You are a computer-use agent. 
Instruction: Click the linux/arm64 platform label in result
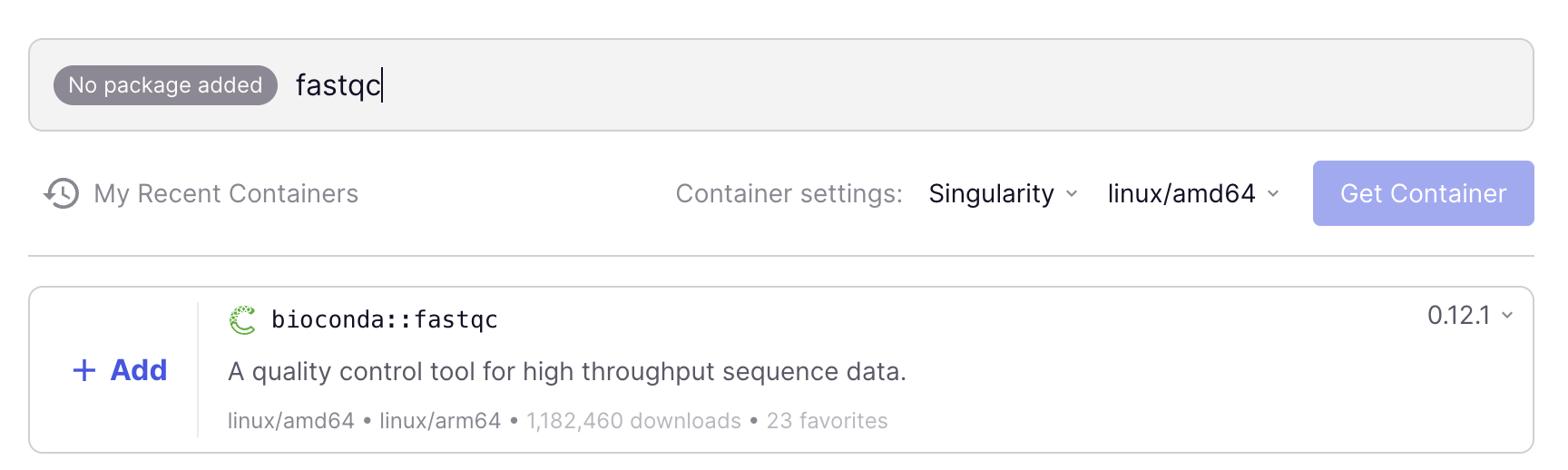(x=440, y=421)
